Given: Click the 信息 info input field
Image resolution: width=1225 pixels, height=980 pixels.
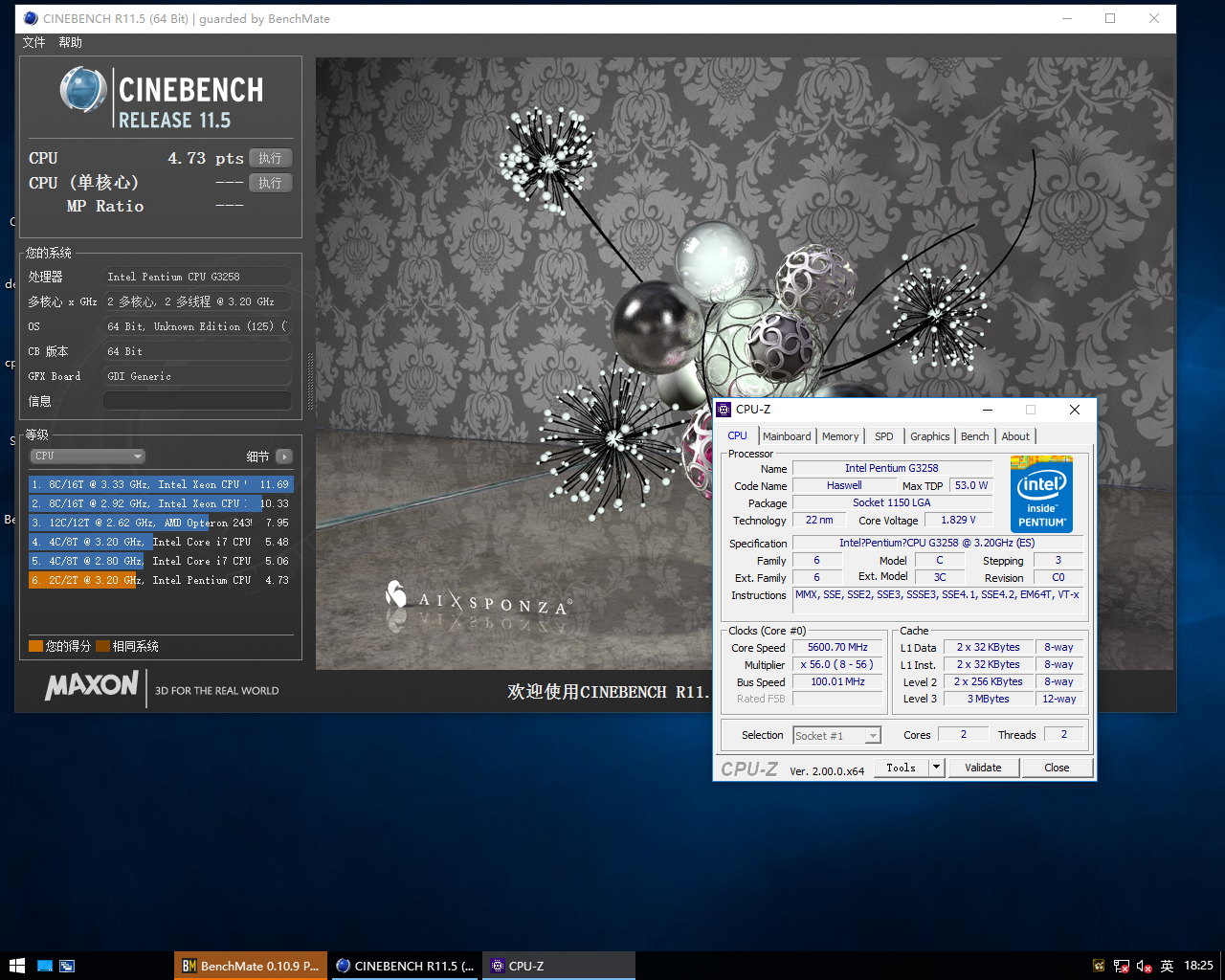Looking at the screenshot, I should [197, 401].
